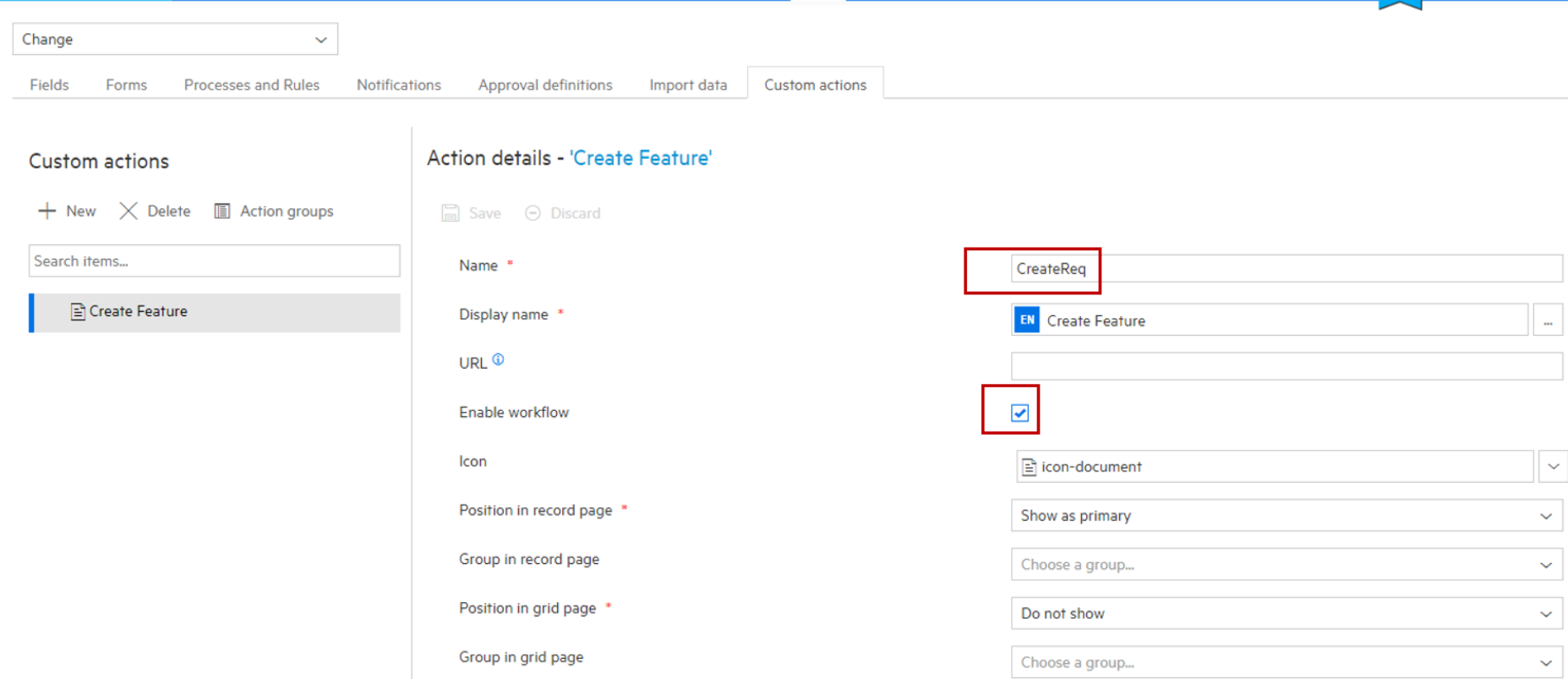
Task: Open the Group in grid page dropdown
Action: coord(1287,662)
